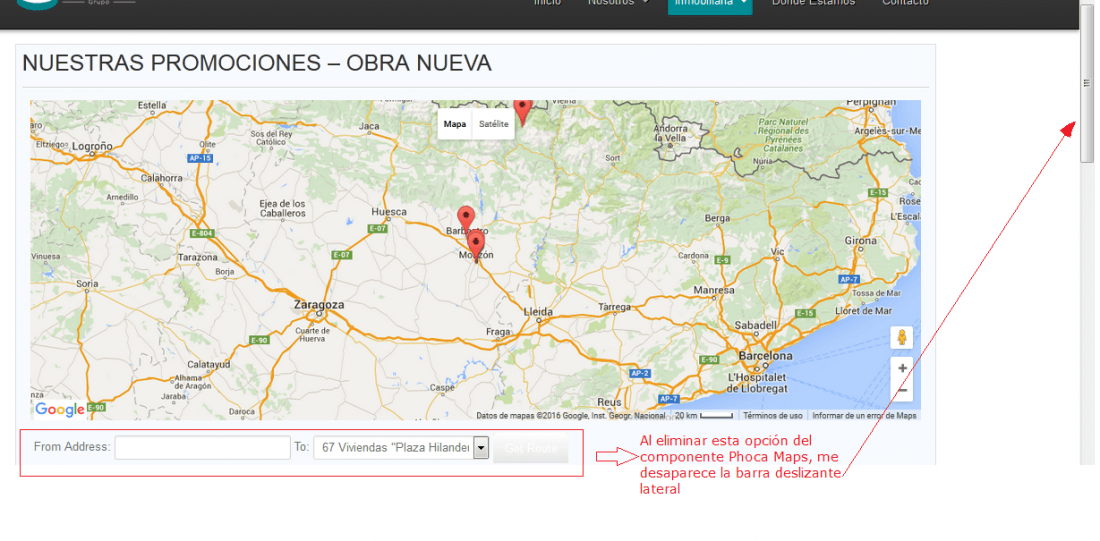Screen dimensions: 1100x541
Task: Expand the Nosotros menu in the navigation bar
Action: tap(618, 3)
